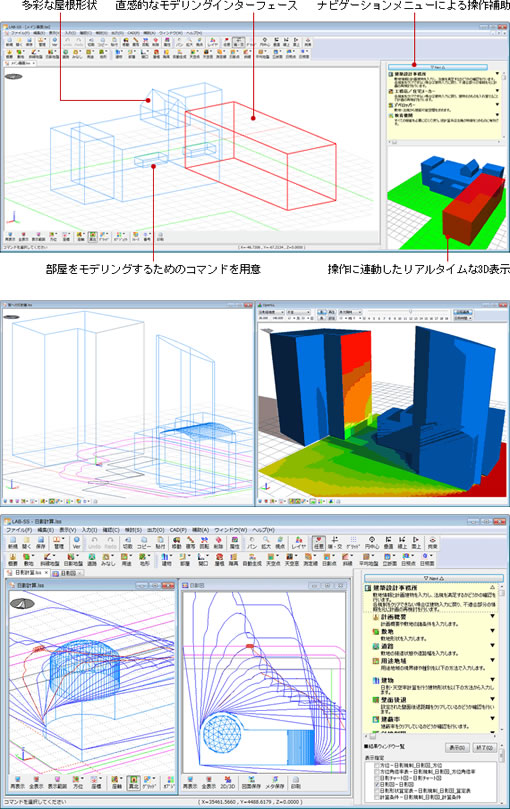Click the 再表示 icon under 3D view
The height and width of the screenshot is (809, 510).
(x=17, y=782)
